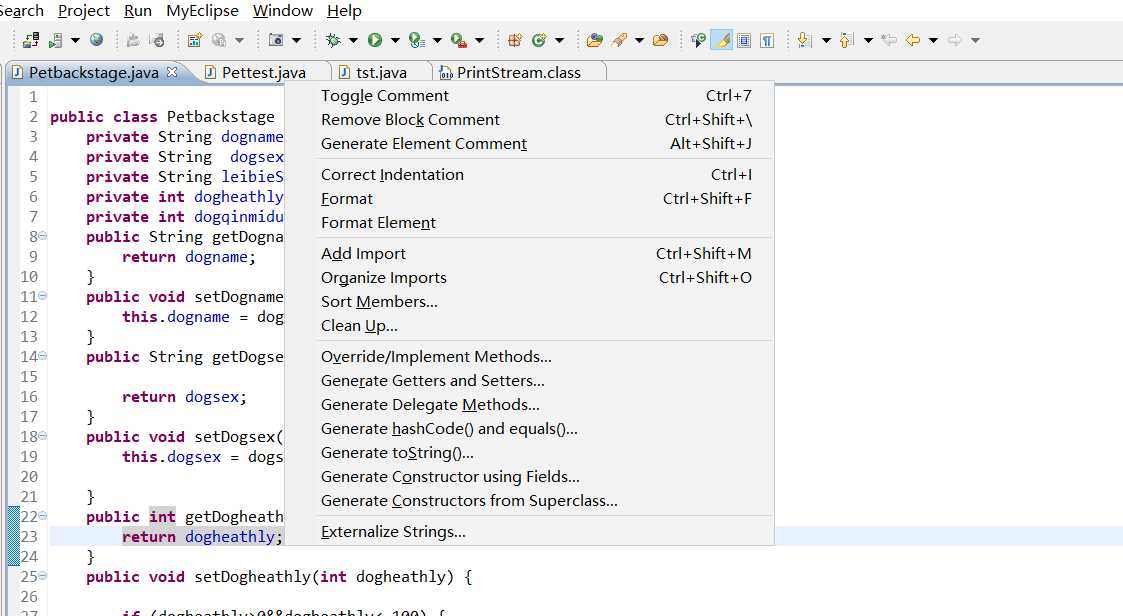The height and width of the screenshot is (616, 1123).
Task: Select Toggle Comment menu entry
Action: (529, 95)
